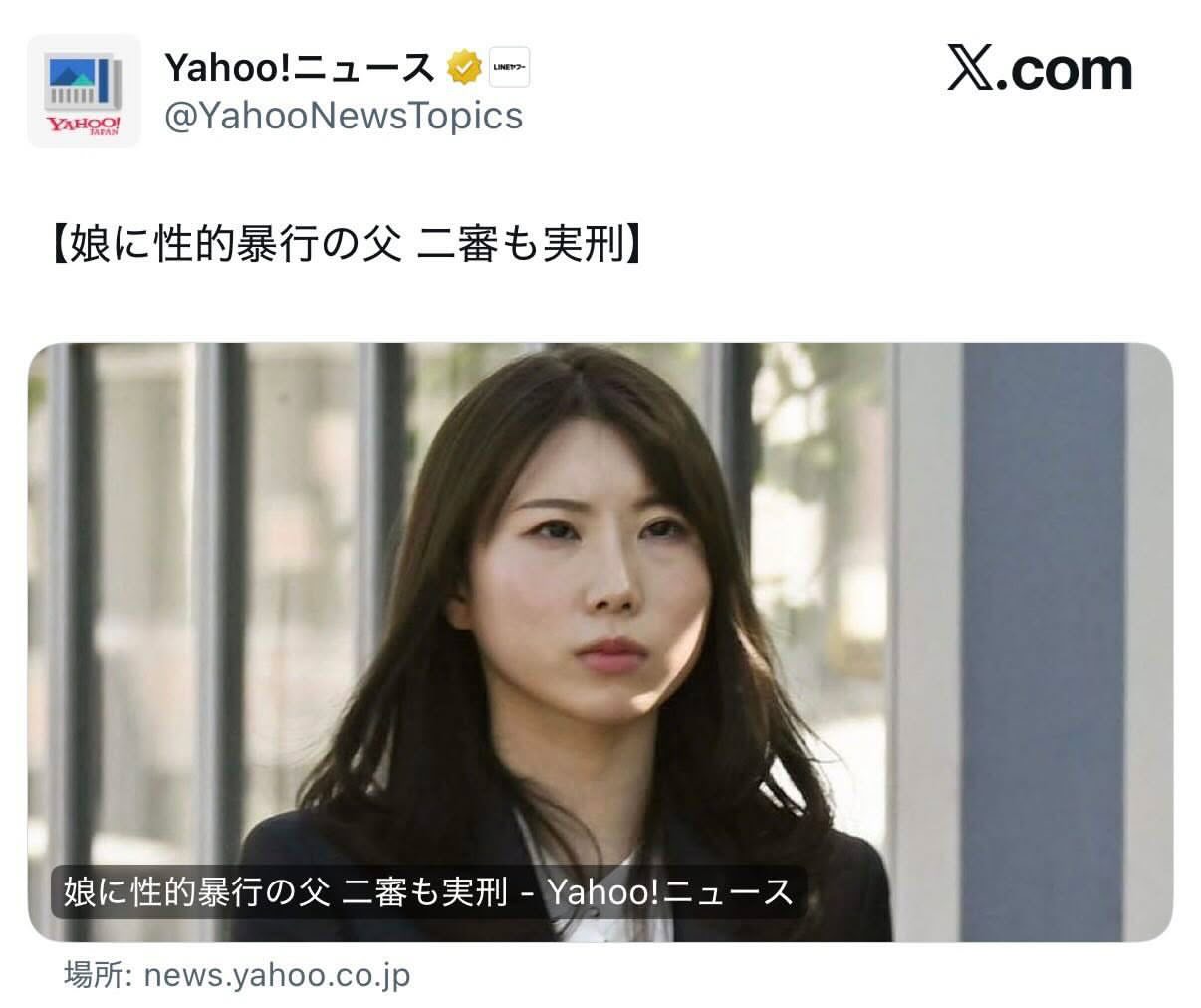Image resolution: width=1201 pixels, height=1008 pixels.
Task: Click the gold verified checkmark badge
Action: [462, 68]
